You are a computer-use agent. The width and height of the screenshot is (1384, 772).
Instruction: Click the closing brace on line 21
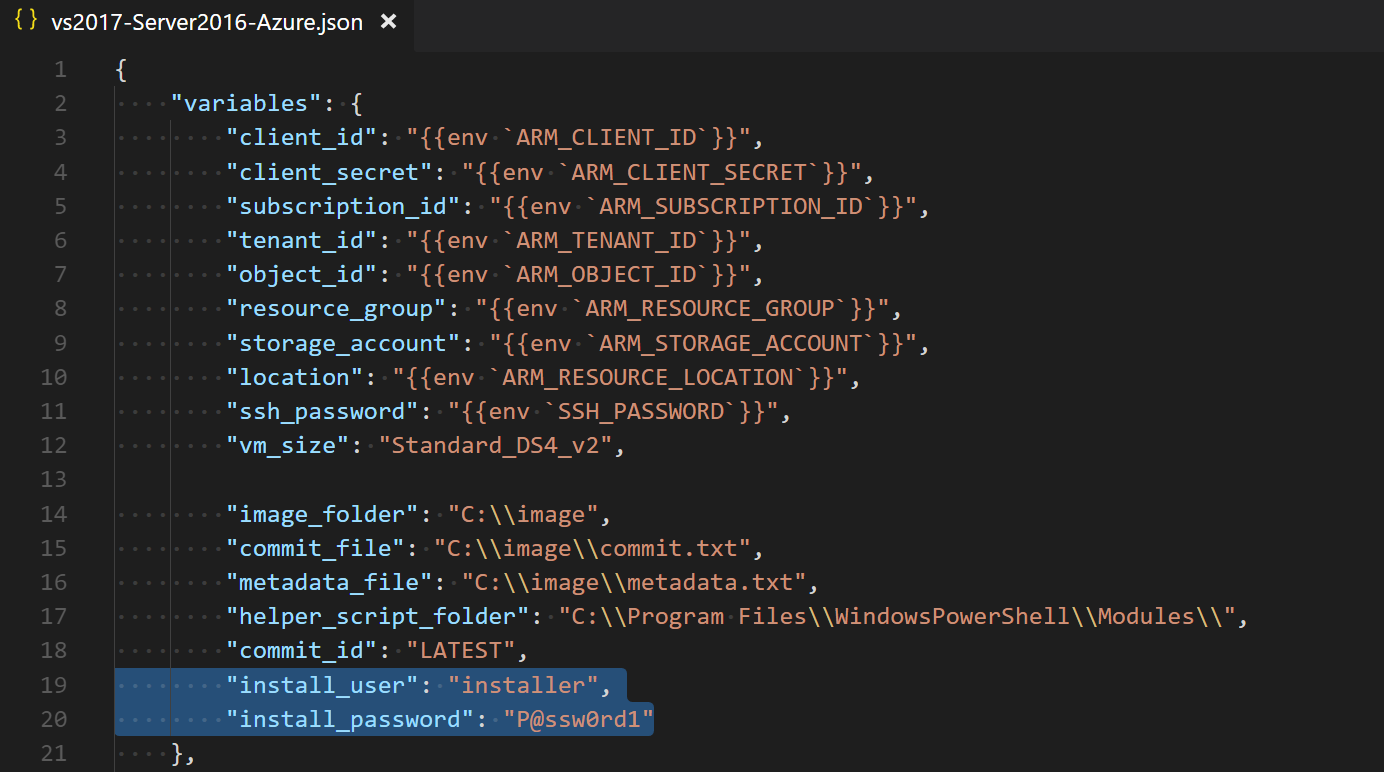(176, 752)
